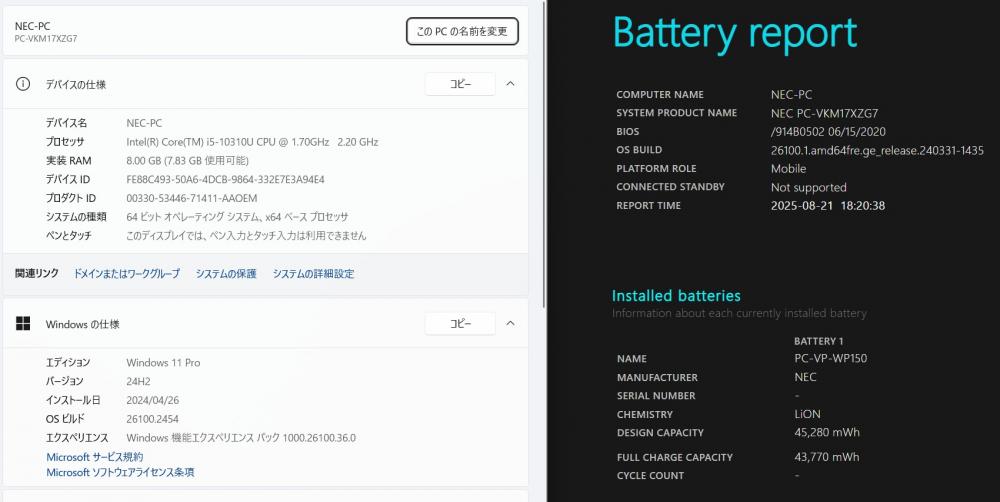Click the Windows logo icon beside Windows の仕様
Image resolution: width=1000 pixels, height=502 pixels.
tap(23, 323)
